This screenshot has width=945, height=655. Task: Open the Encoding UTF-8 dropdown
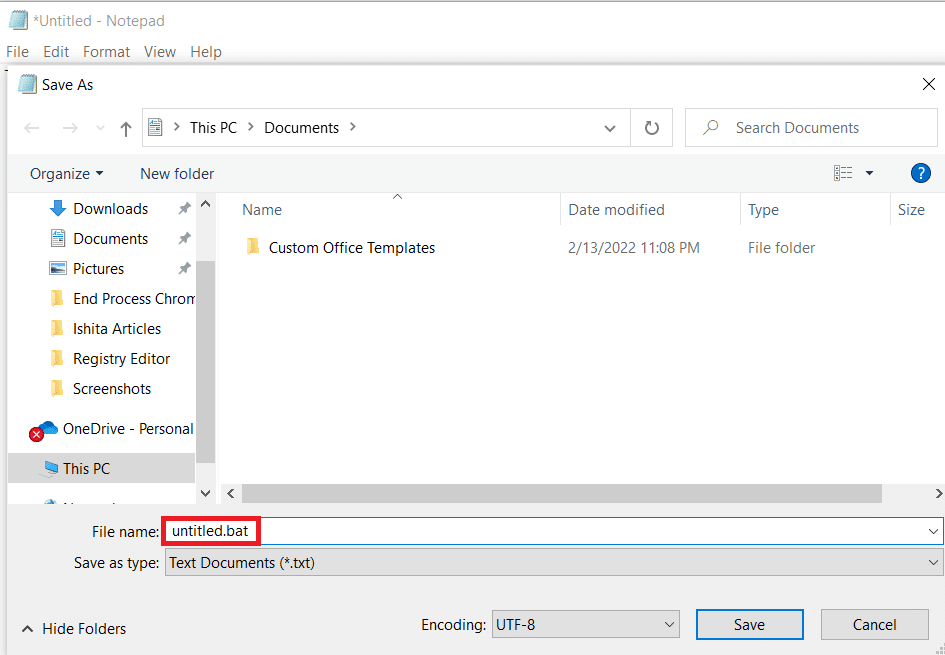point(585,625)
